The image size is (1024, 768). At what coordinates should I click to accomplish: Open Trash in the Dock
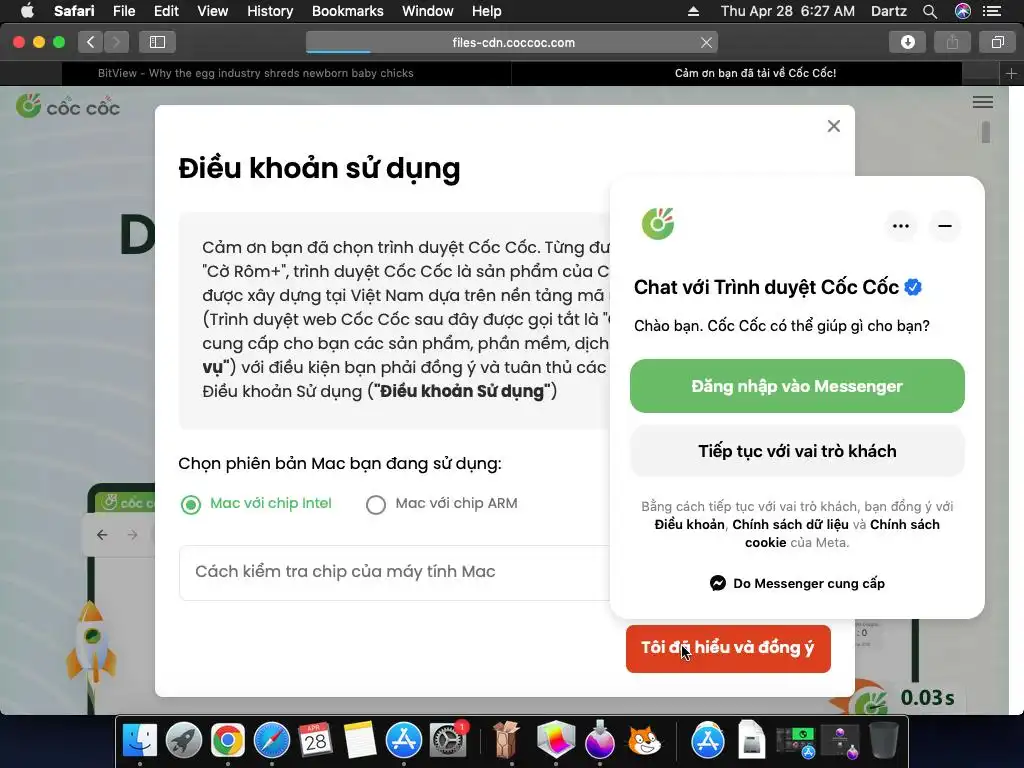click(884, 740)
